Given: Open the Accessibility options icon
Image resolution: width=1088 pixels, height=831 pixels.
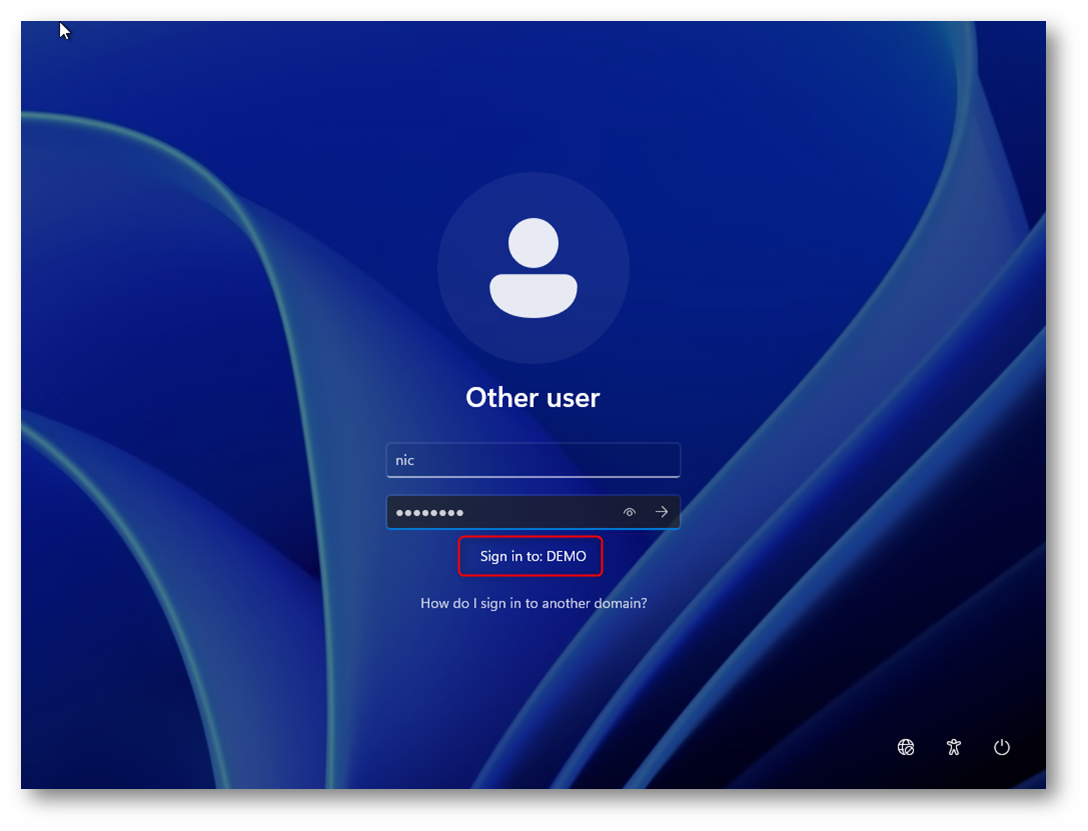Looking at the screenshot, I should 954,747.
